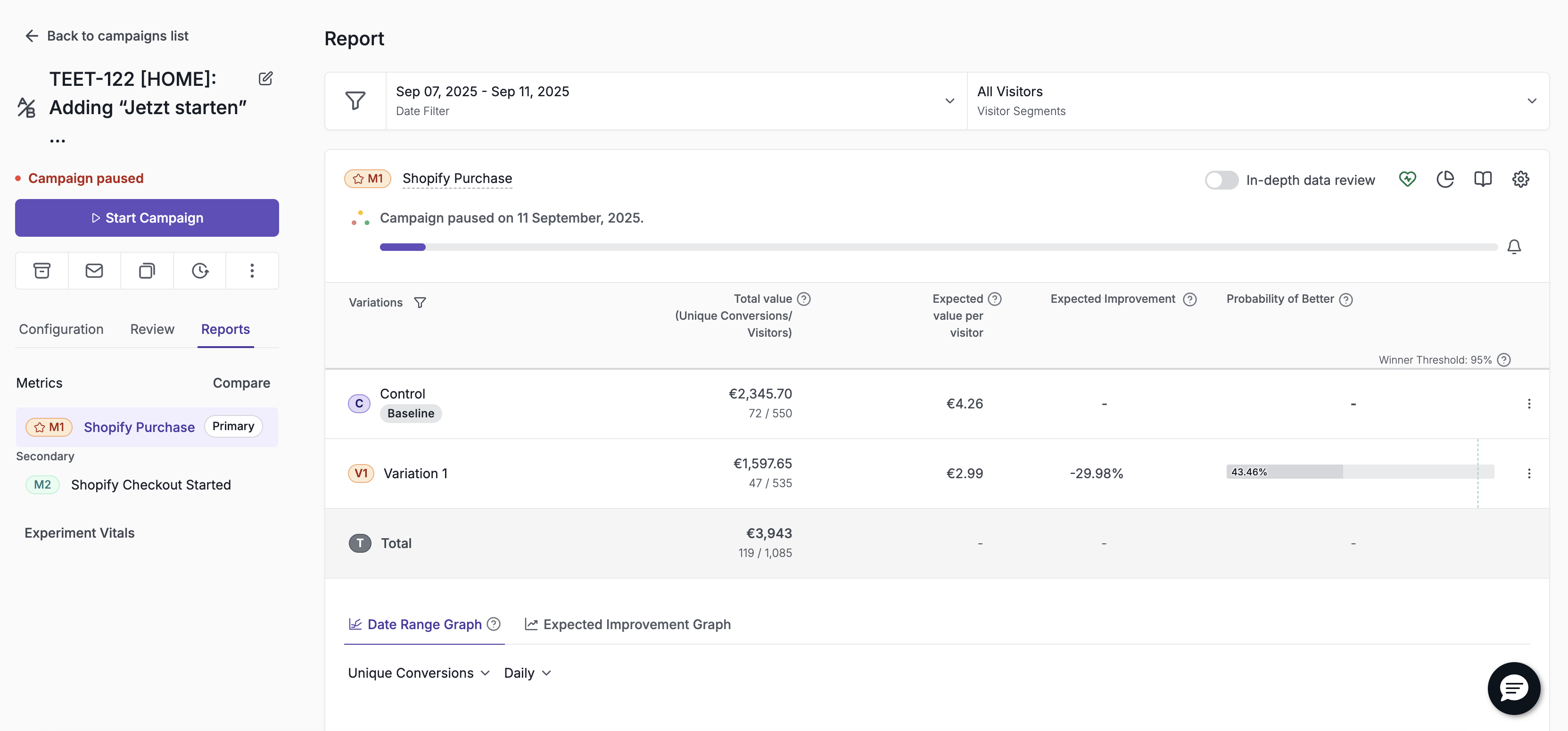
Task: Click the Start Campaign button
Action: tap(147, 218)
